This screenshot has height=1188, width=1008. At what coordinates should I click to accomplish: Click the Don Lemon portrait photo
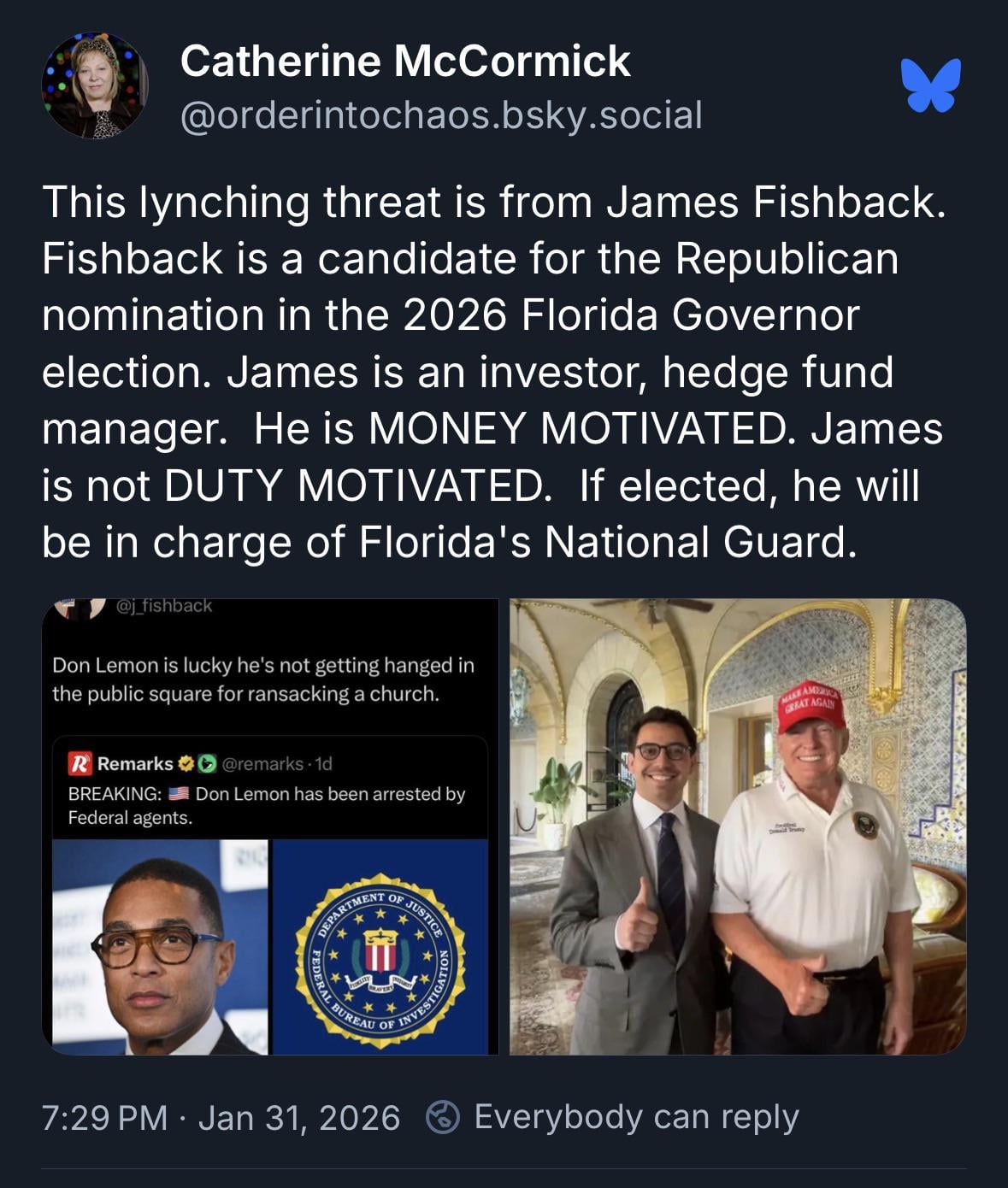coord(160,947)
